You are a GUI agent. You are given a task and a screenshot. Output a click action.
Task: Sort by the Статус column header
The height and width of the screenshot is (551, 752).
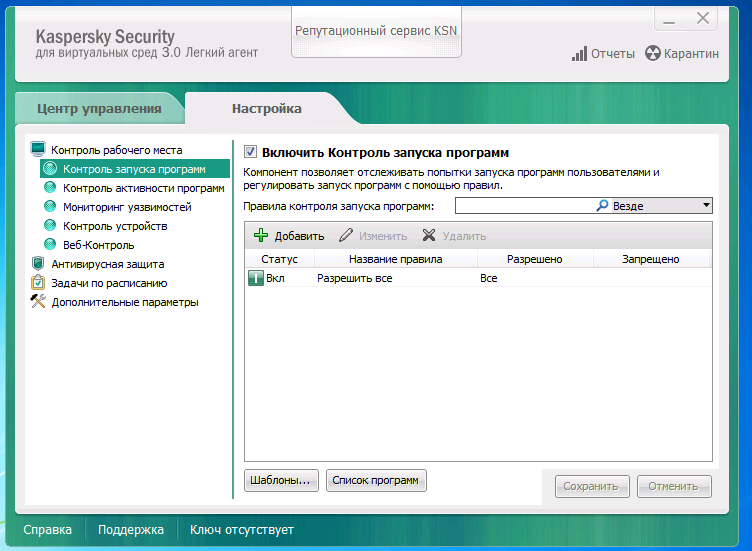click(x=280, y=259)
